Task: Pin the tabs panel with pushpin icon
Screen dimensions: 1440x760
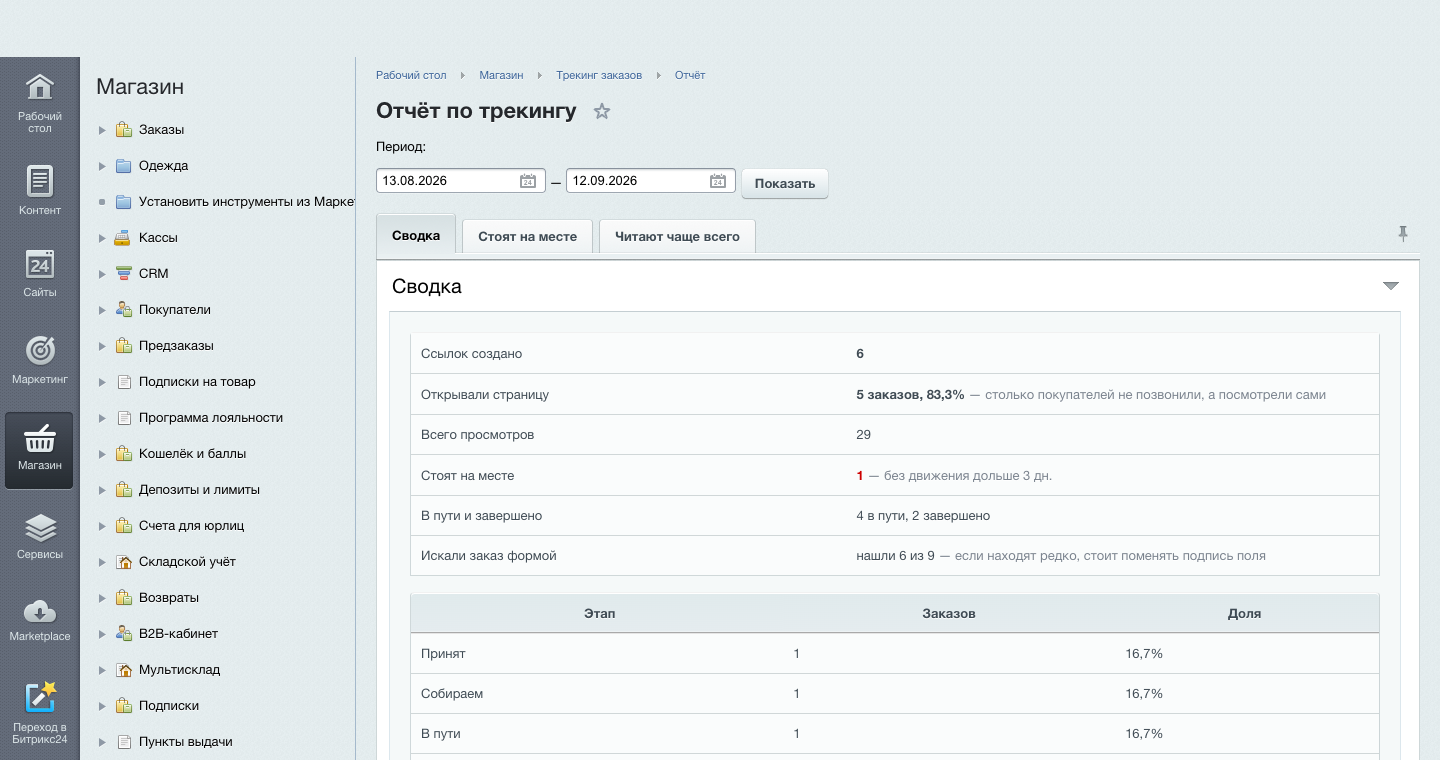Action: tap(1403, 234)
